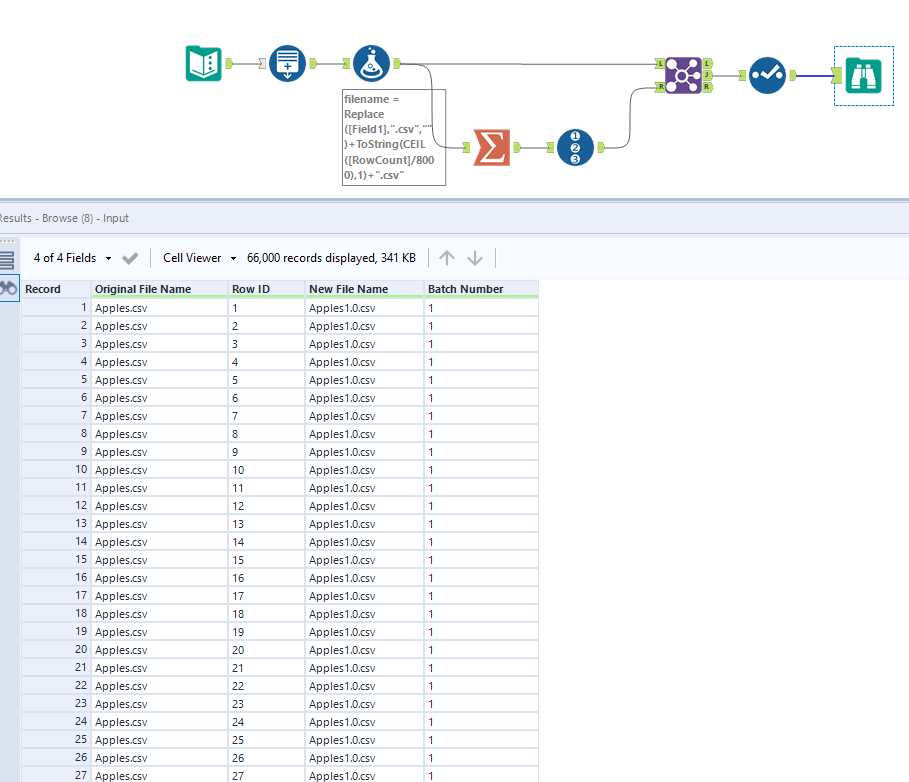Click the profile icon at results panel edge
909x782 pixels.
(x=7, y=286)
